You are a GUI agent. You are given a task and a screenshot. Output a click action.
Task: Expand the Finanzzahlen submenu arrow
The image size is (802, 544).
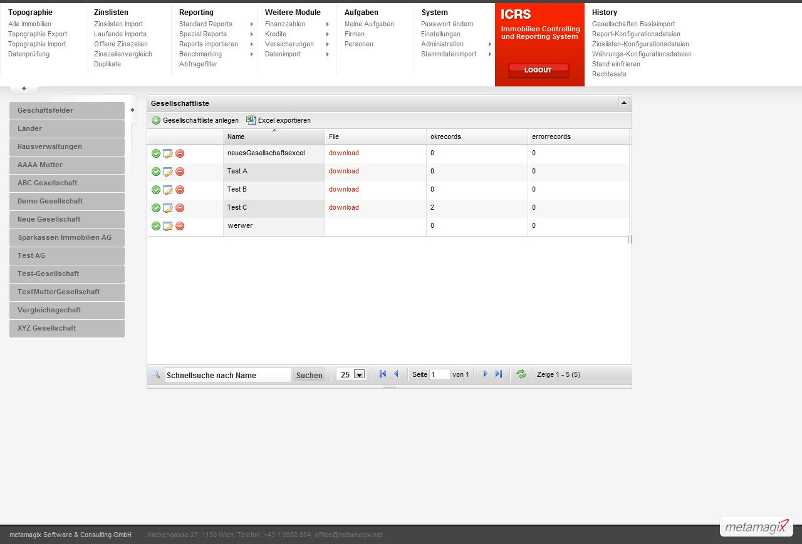coord(327,24)
